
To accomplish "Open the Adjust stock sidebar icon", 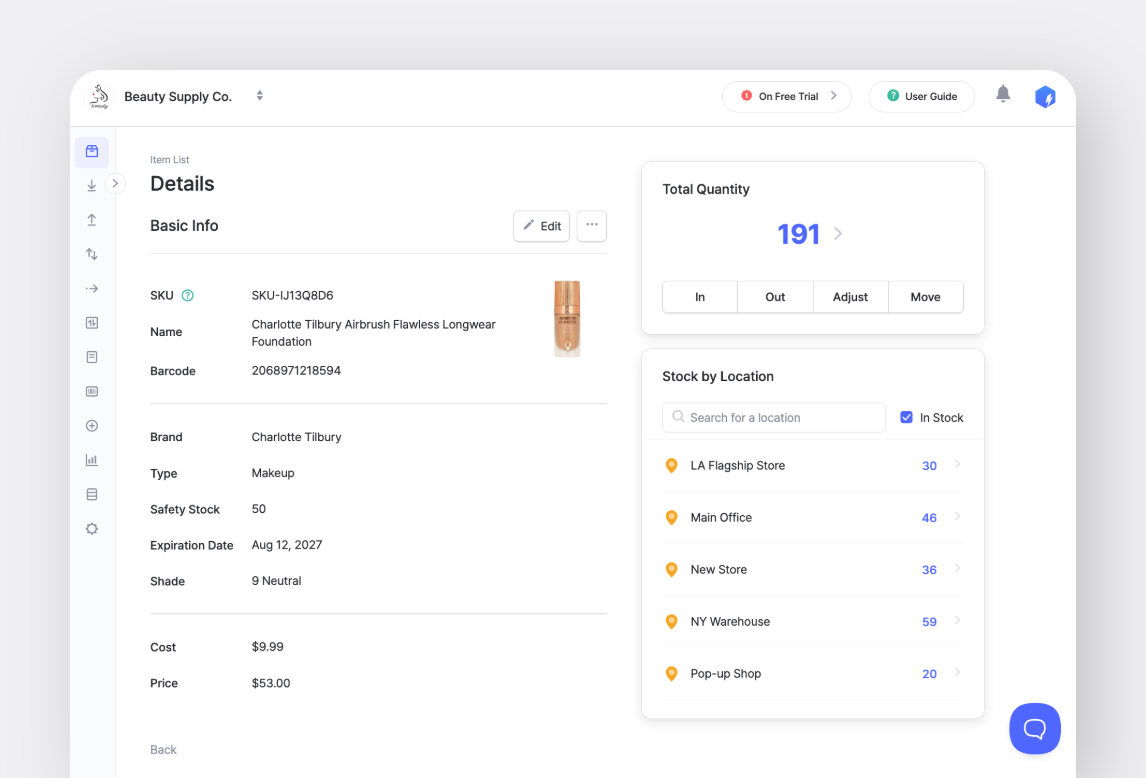I will pos(91,253).
